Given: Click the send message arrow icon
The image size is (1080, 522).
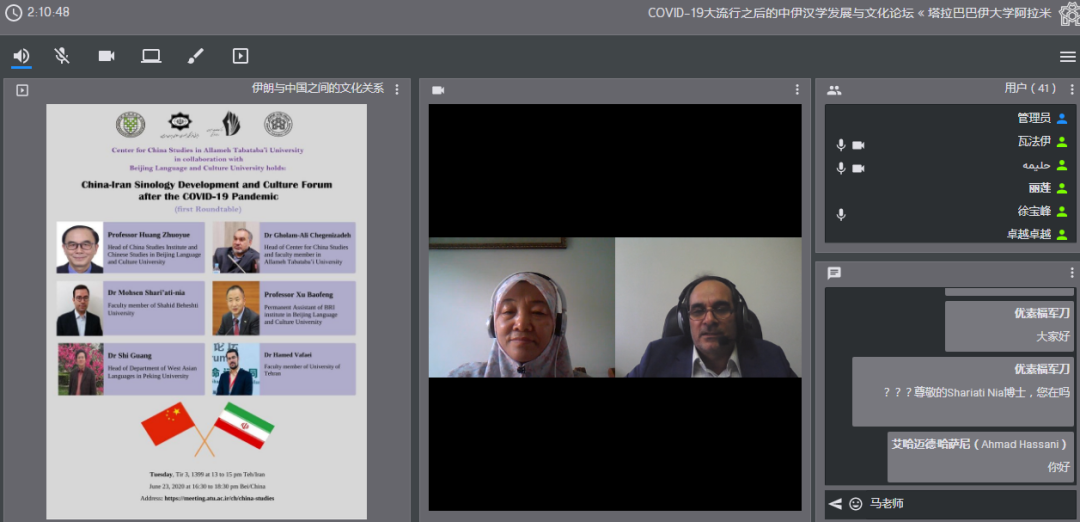Looking at the screenshot, I should [834, 504].
